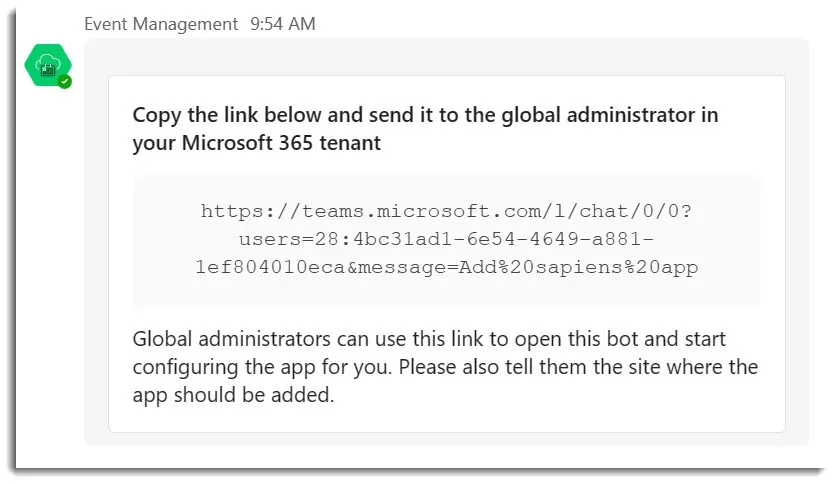Click the line starting "configuring the app for you"
834x484 pixels.
click(x=445, y=367)
